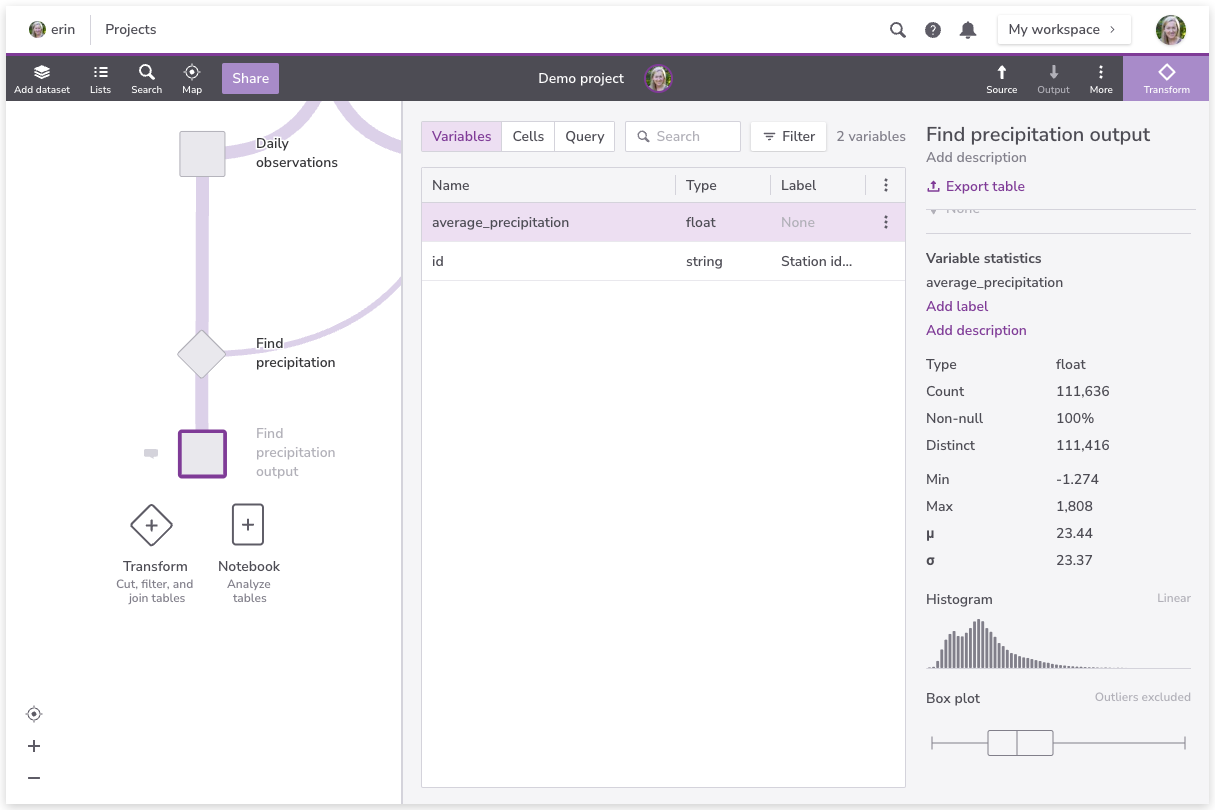The width and height of the screenshot is (1215, 810).
Task: Open the More options menu in toolbar
Action: tap(1100, 73)
